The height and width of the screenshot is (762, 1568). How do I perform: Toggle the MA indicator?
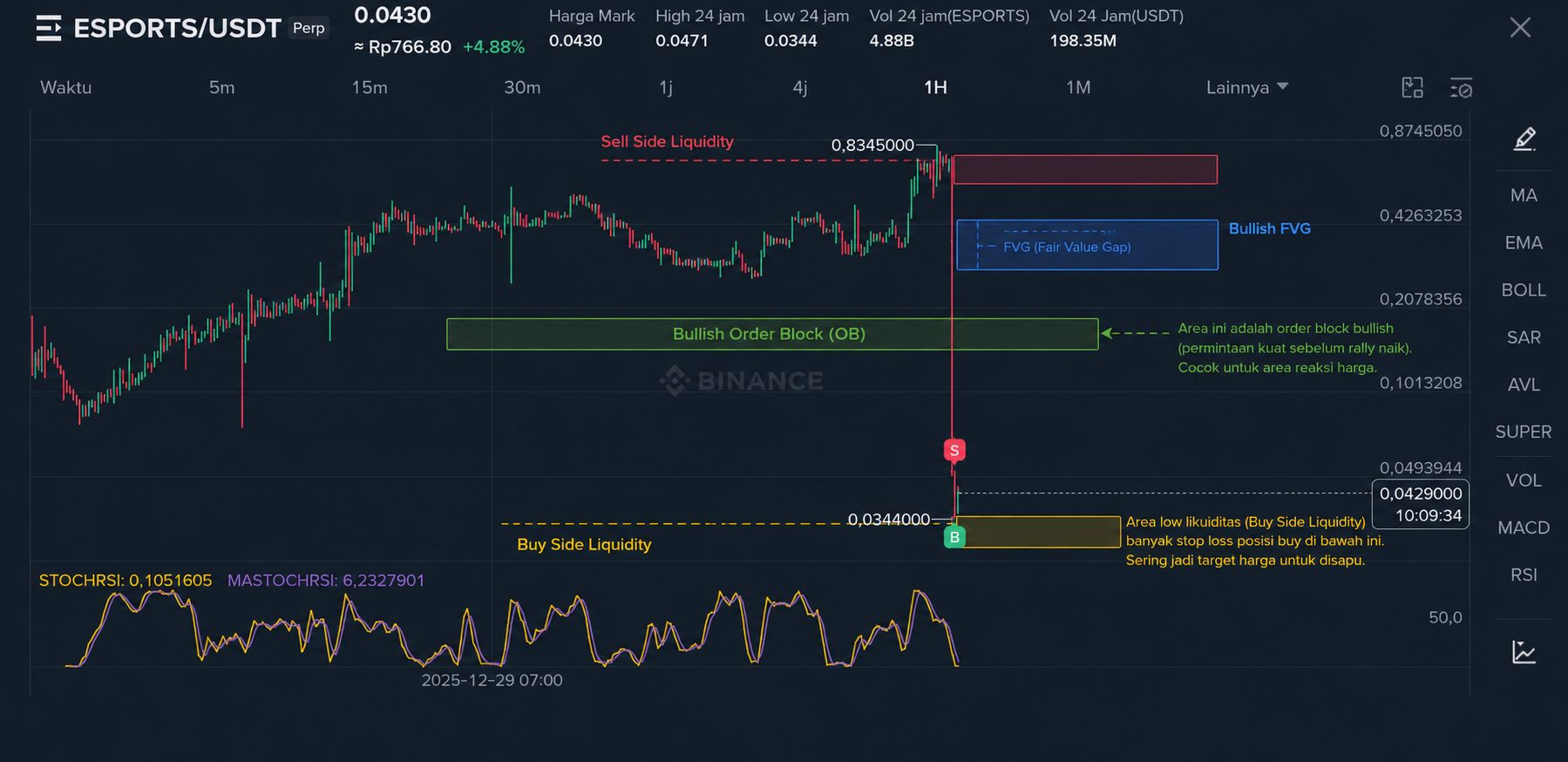(1524, 195)
